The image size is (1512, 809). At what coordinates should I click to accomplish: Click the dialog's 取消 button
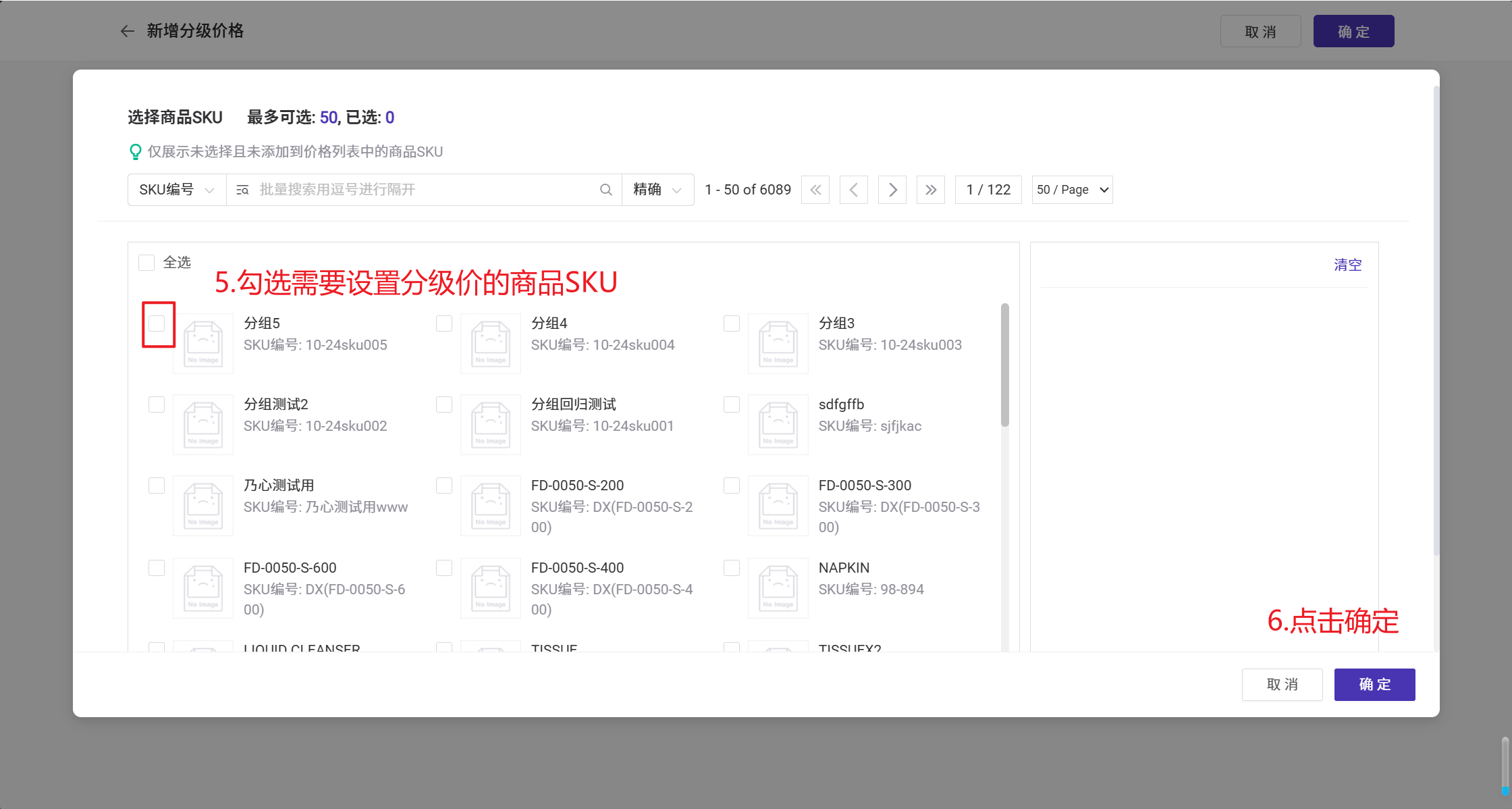coord(1282,685)
